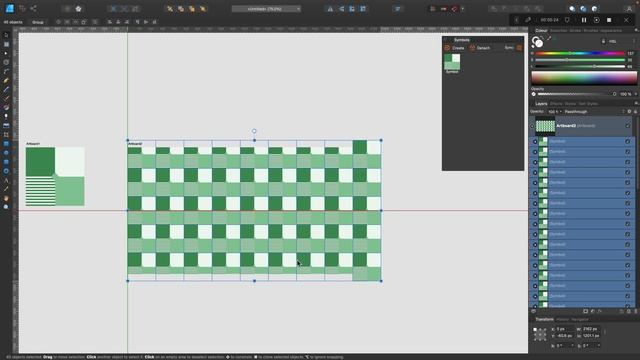640x360 pixels.
Task: Select the View hand tool
Action: [x=6, y=198]
